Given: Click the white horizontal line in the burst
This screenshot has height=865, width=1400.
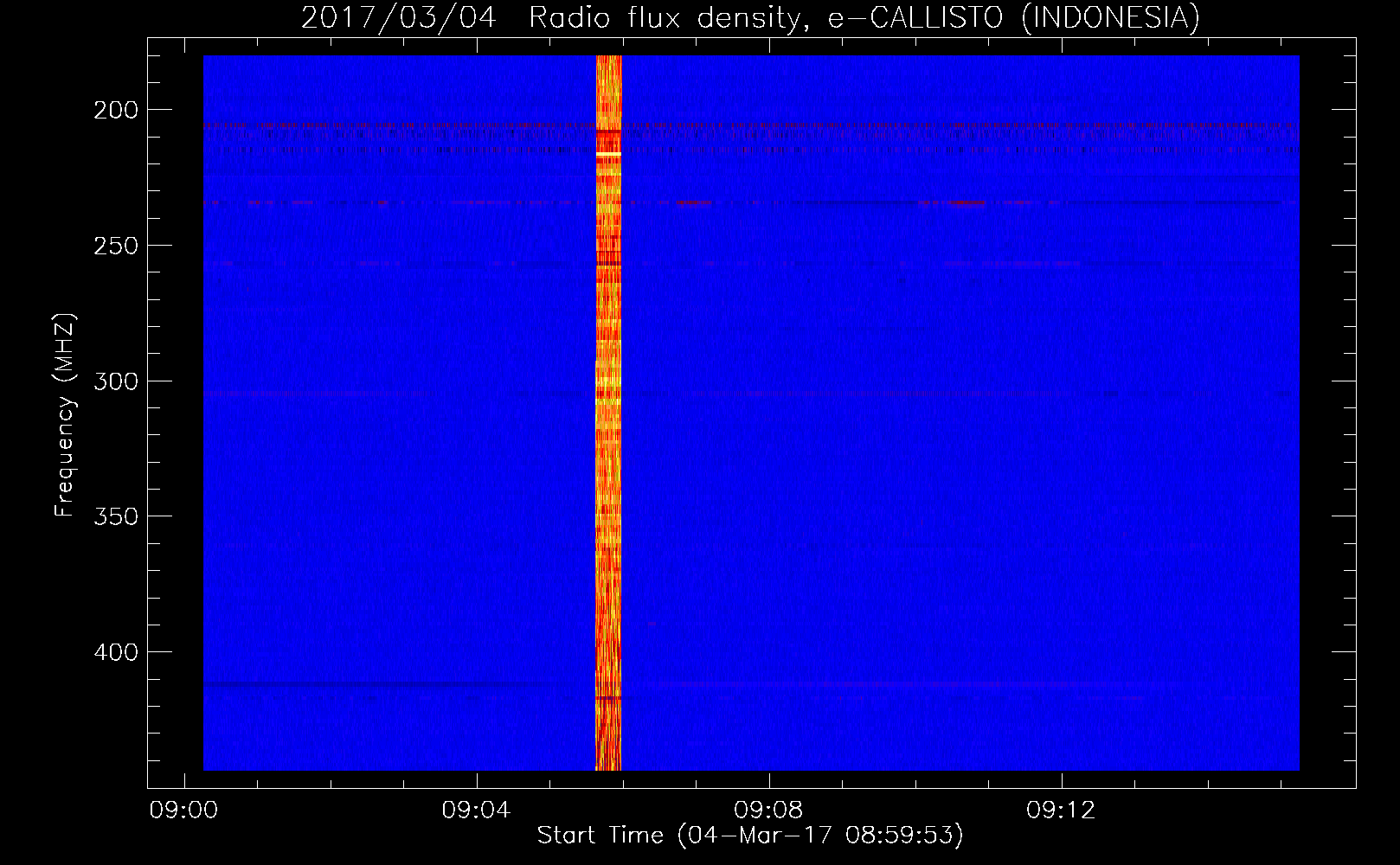Looking at the screenshot, I should click(x=608, y=154).
